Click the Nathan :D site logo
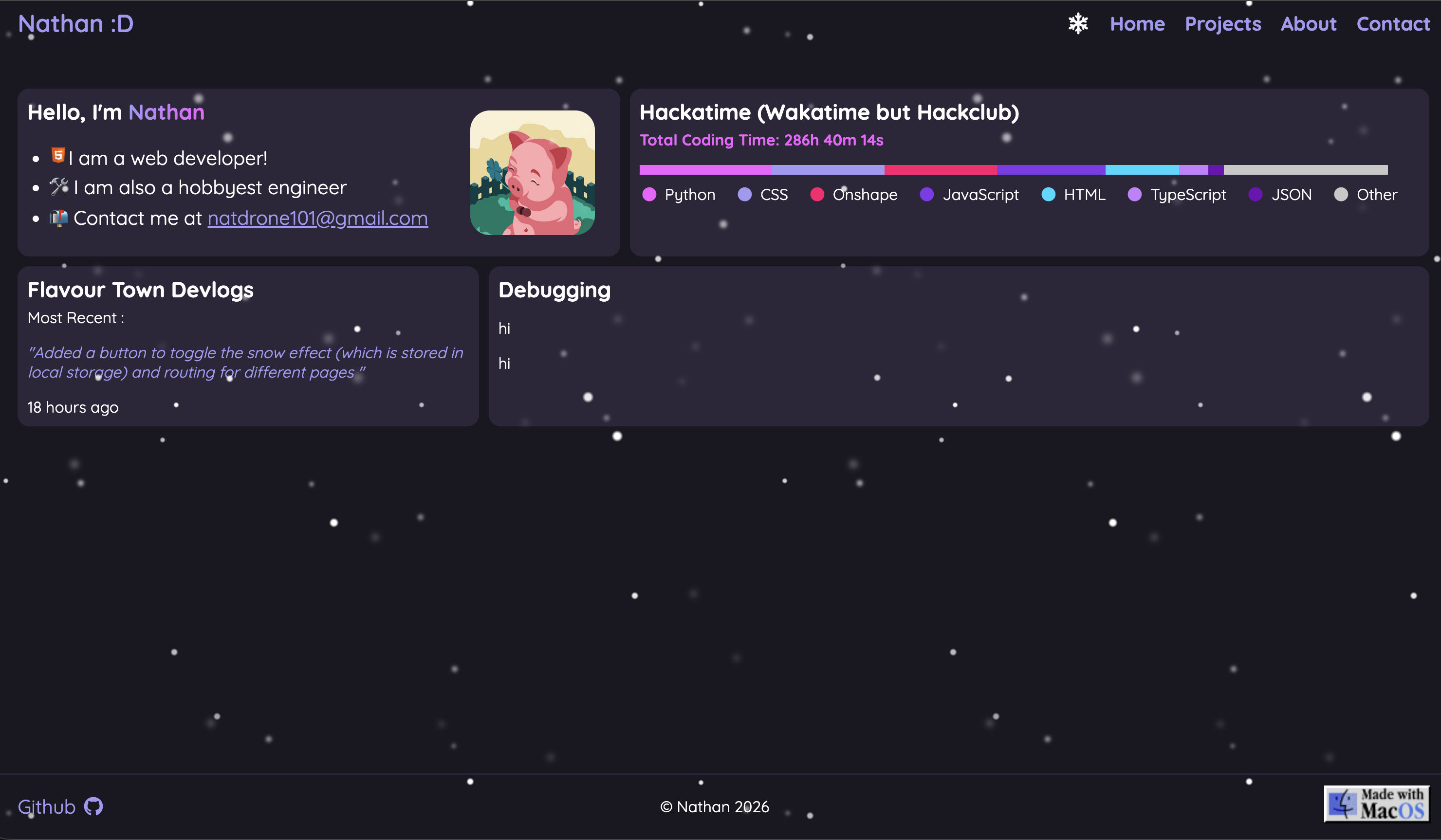 75,24
